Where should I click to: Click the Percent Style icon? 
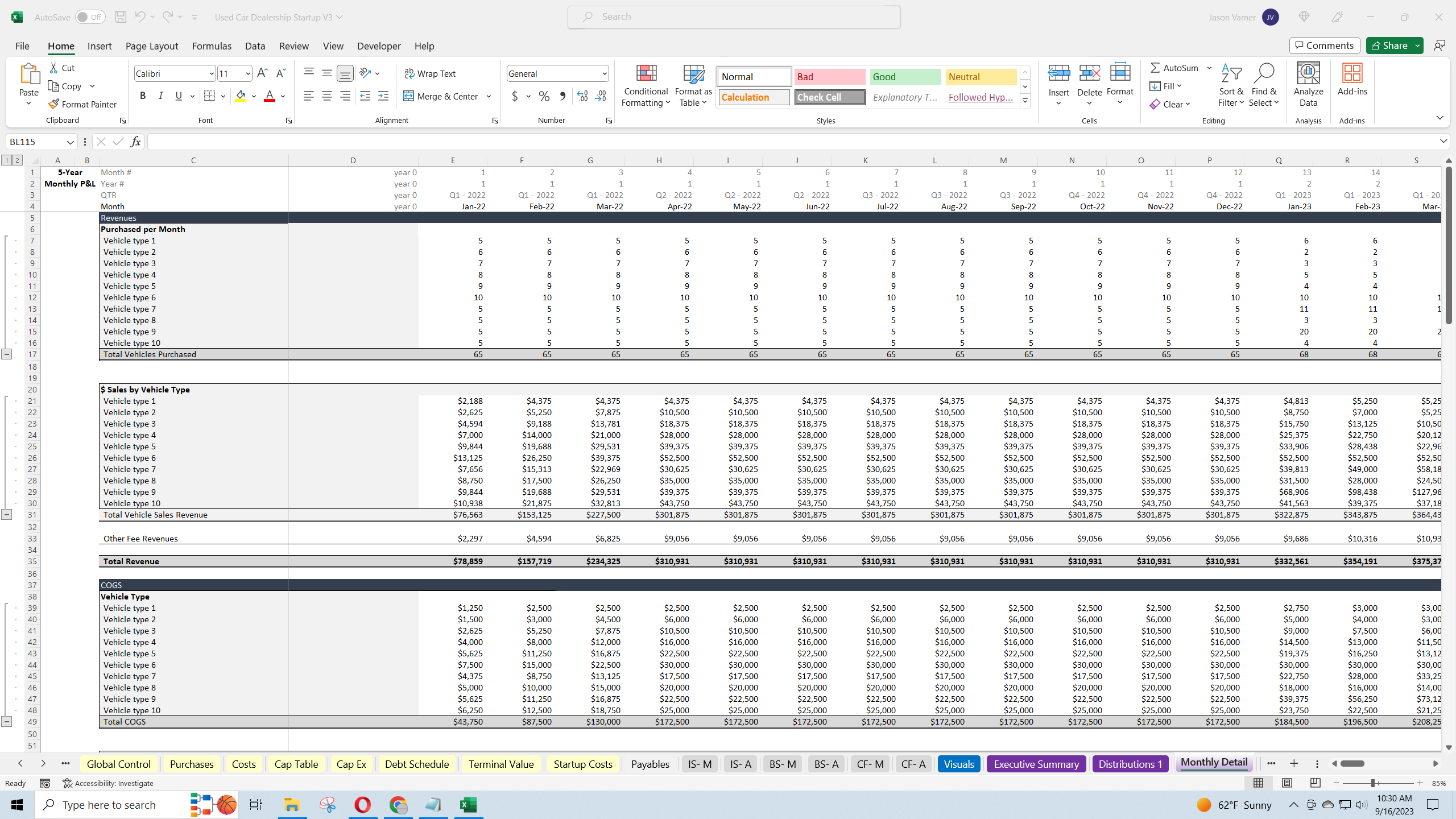pos(544,96)
